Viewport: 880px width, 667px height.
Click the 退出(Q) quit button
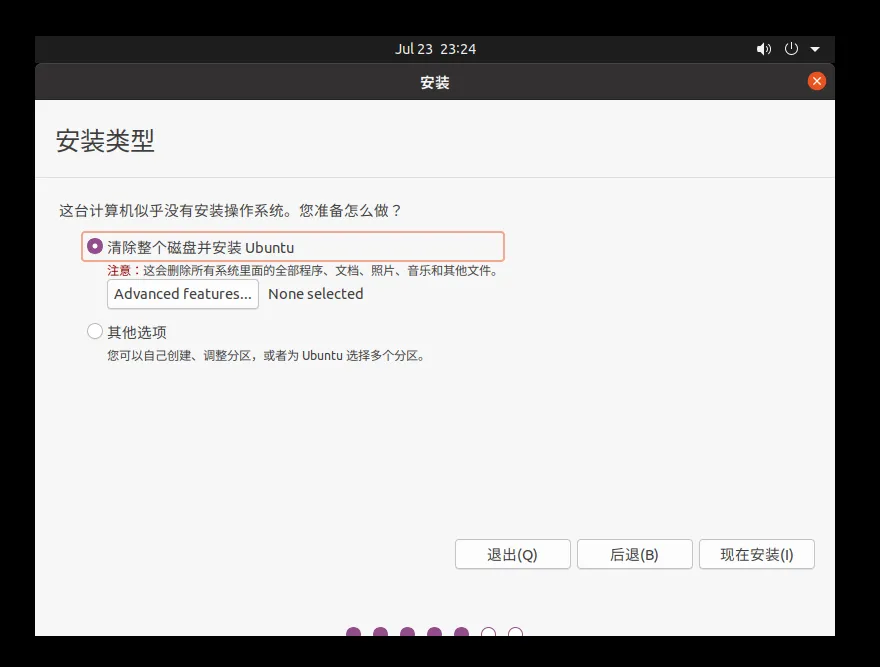tap(512, 555)
